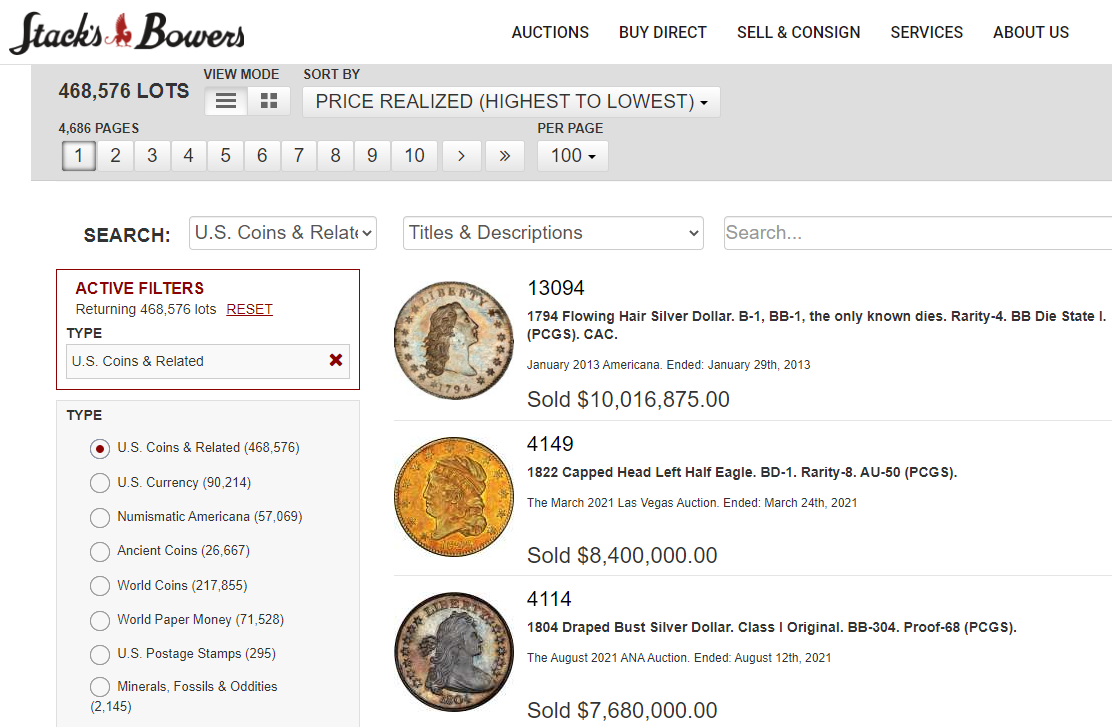This screenshot has width=1112, height=727.
Task: Open the SERVICES menu
Action: pyautogui.click(x=926, y=32)
